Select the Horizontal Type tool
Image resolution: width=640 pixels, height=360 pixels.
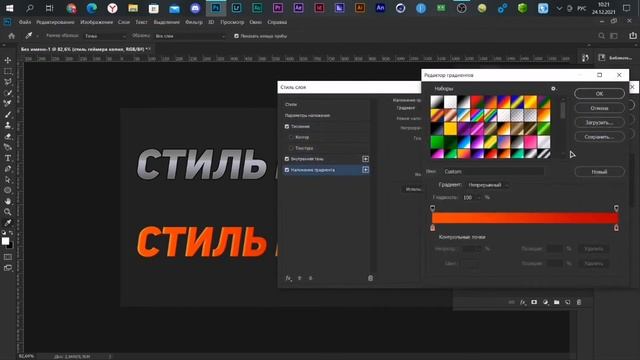8,158
